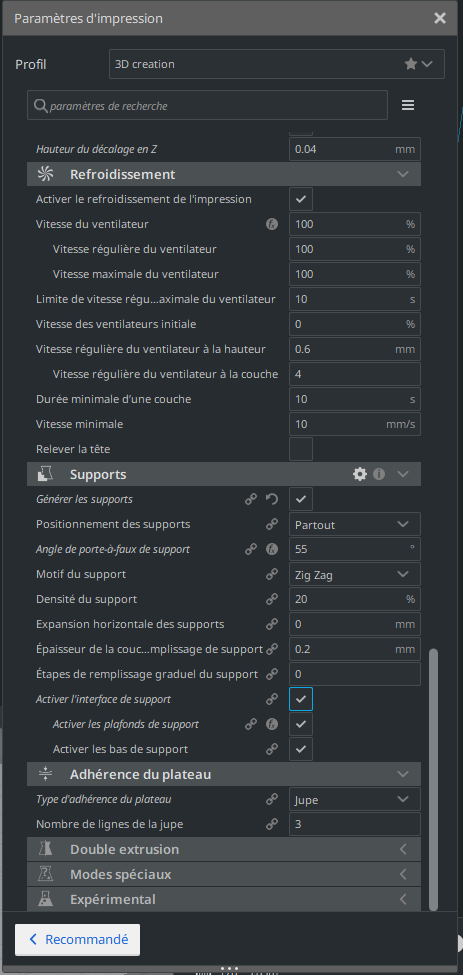Open the settings visibility hamburger menu
The width and height of the screenshot is (463, 975).
coord(408,105)
